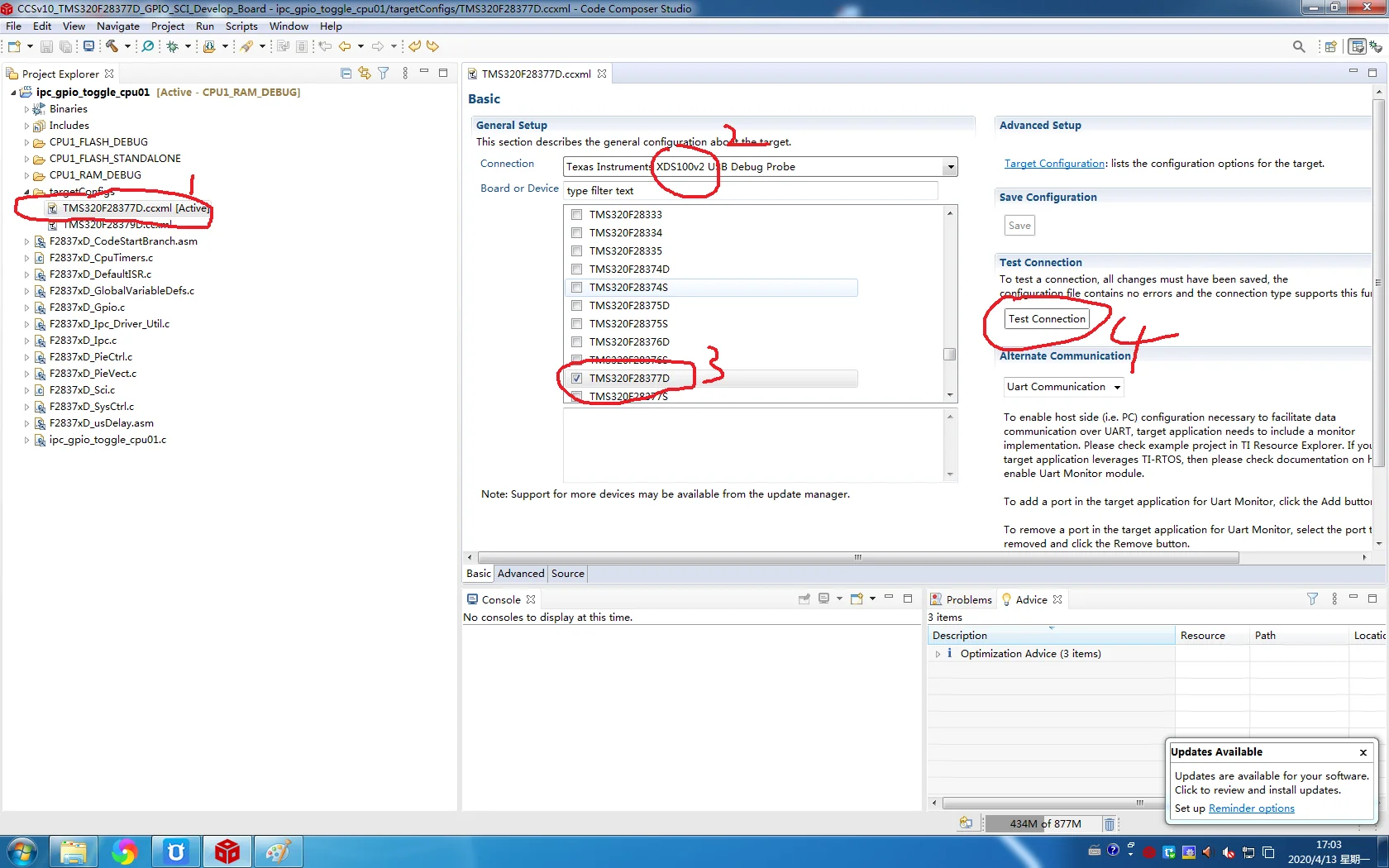This screenshot has width=1389, height=868.
Task: Click the New file toolbar icon
Action: (14, 46)
